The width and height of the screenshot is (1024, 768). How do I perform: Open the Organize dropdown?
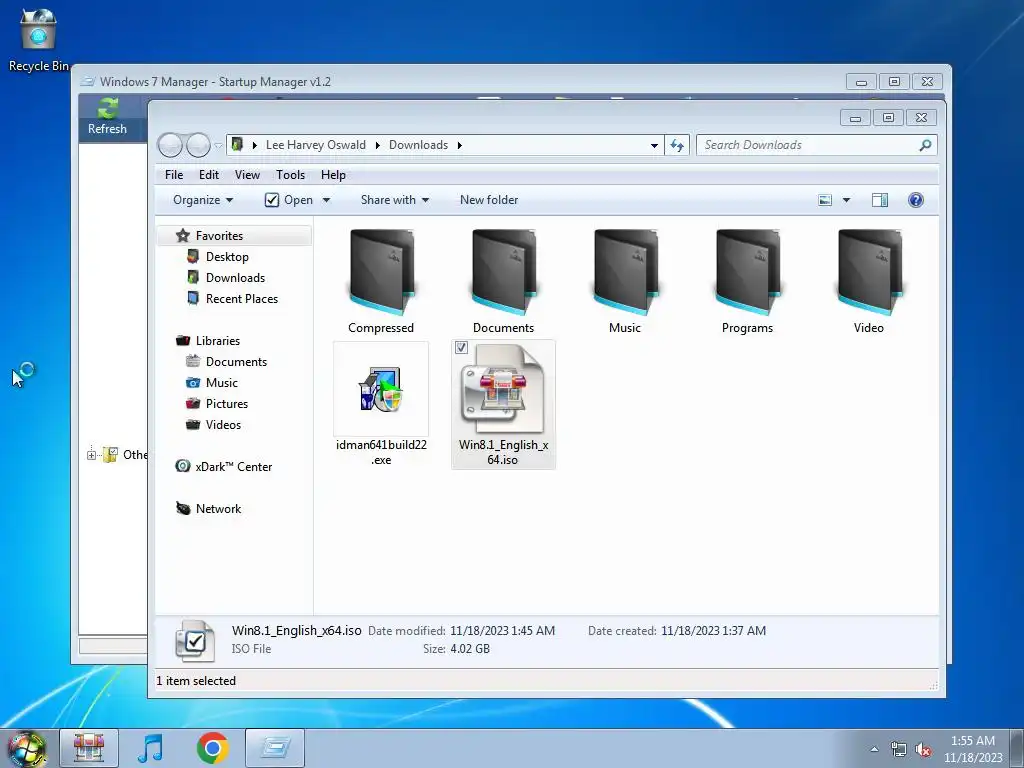(x=202, y=200)
